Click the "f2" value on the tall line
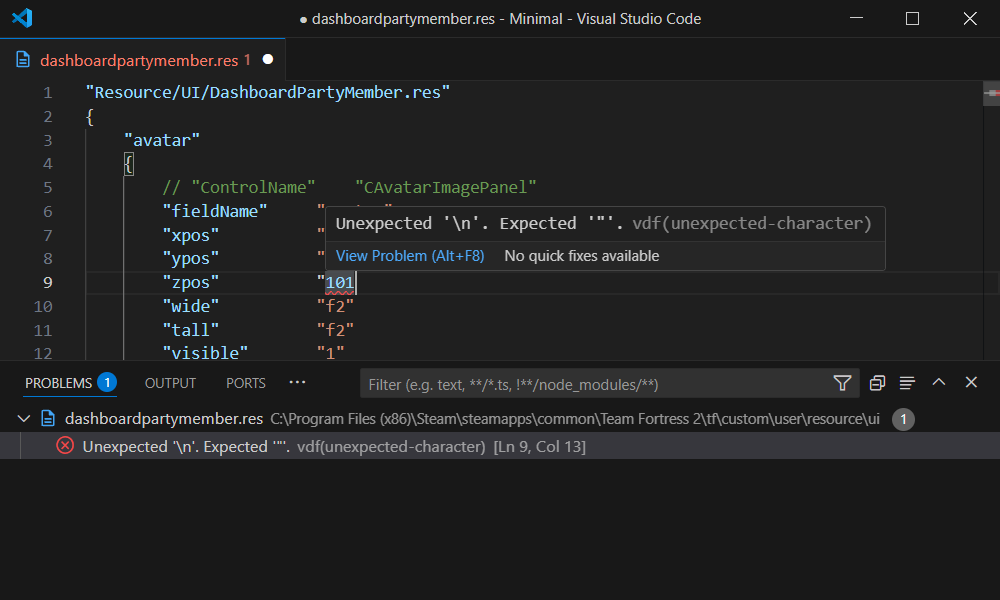Screen dimensions: 1000x600 [x=335, y=330]
